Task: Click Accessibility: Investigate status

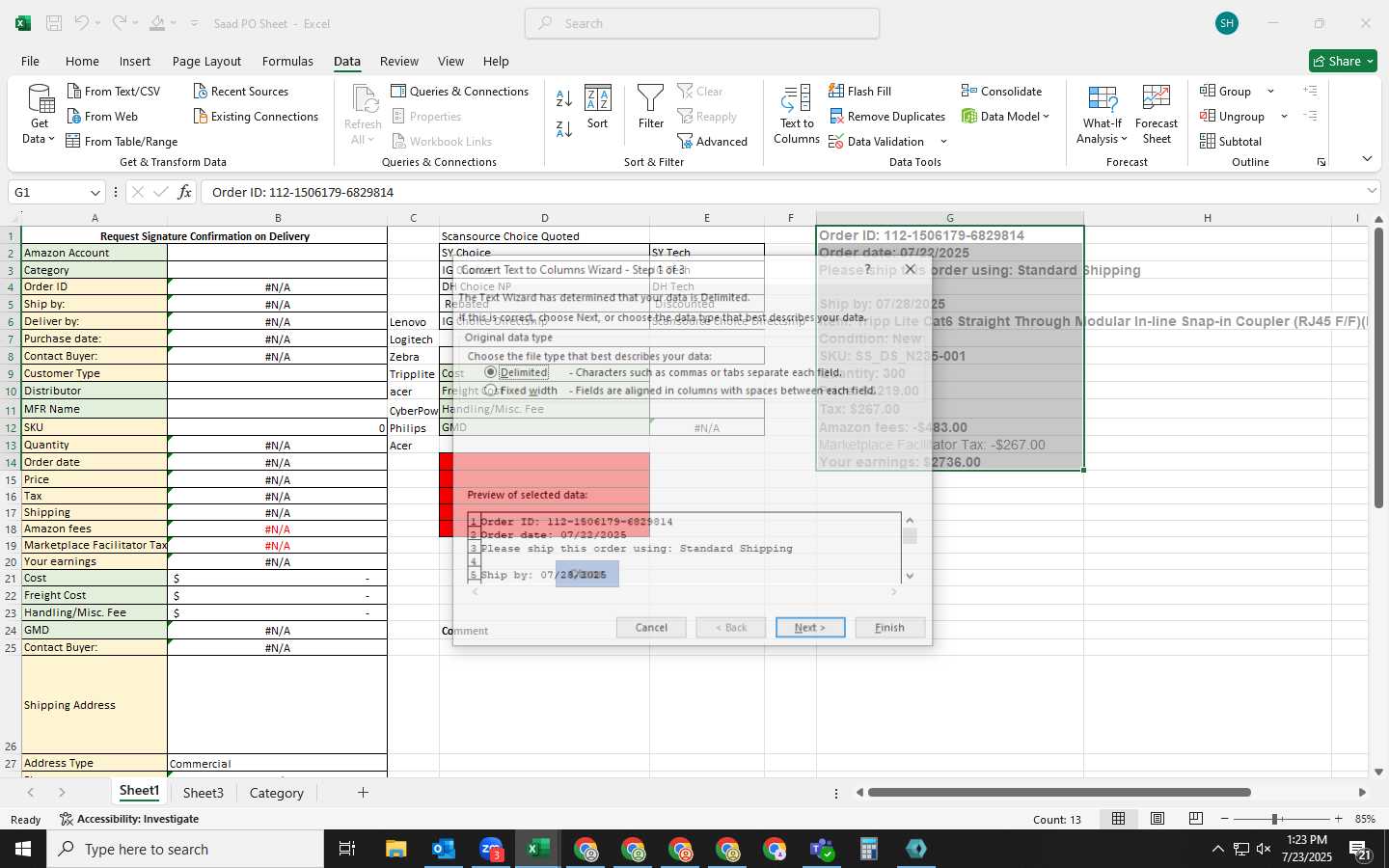Action: pos(129,819)
